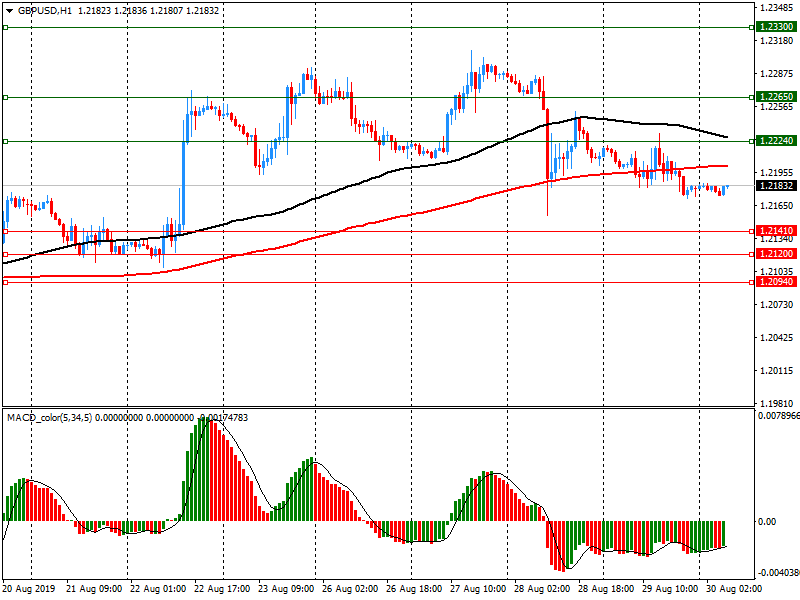Click the 22 Aug 01:00 time axis label
This screenshot has height=600, width=800.
(x=158, y=589)
